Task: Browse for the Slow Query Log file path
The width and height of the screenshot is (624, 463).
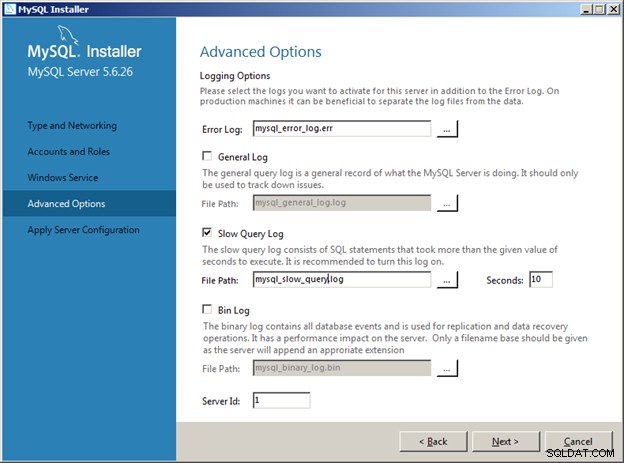Action: click(x=447, y=279)
